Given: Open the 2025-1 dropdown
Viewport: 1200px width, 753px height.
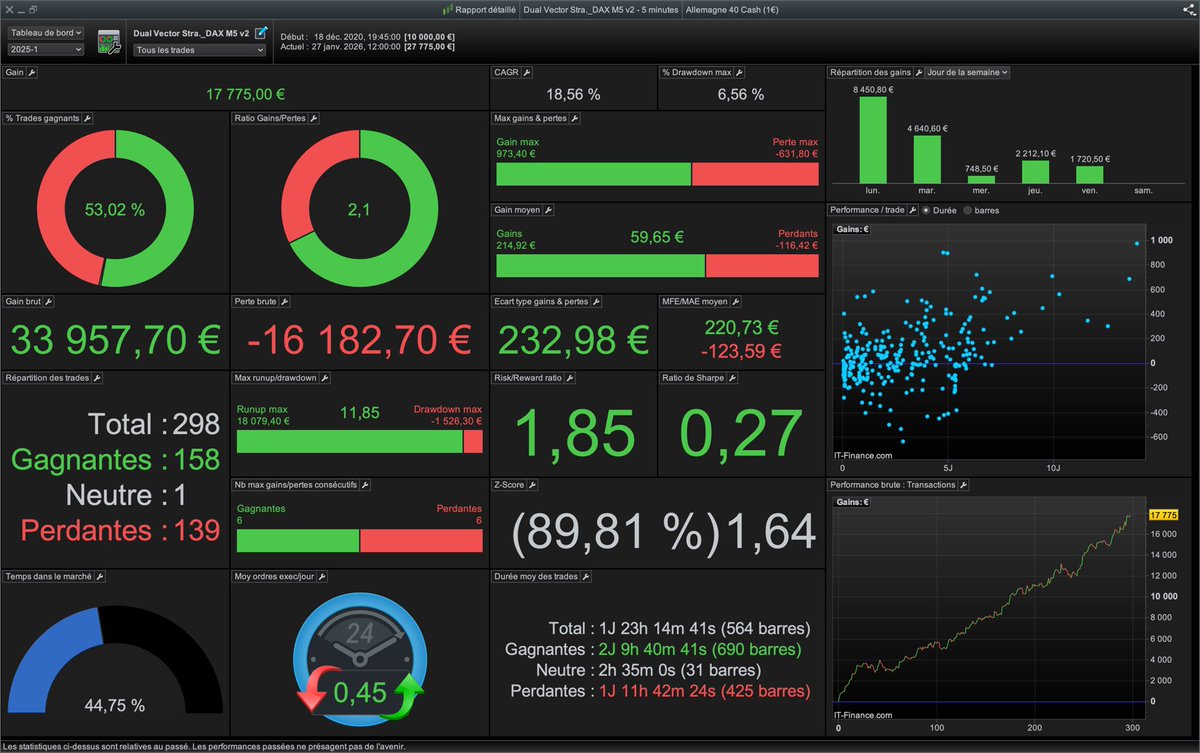Looking at the screenshot, I should [46, 48].
